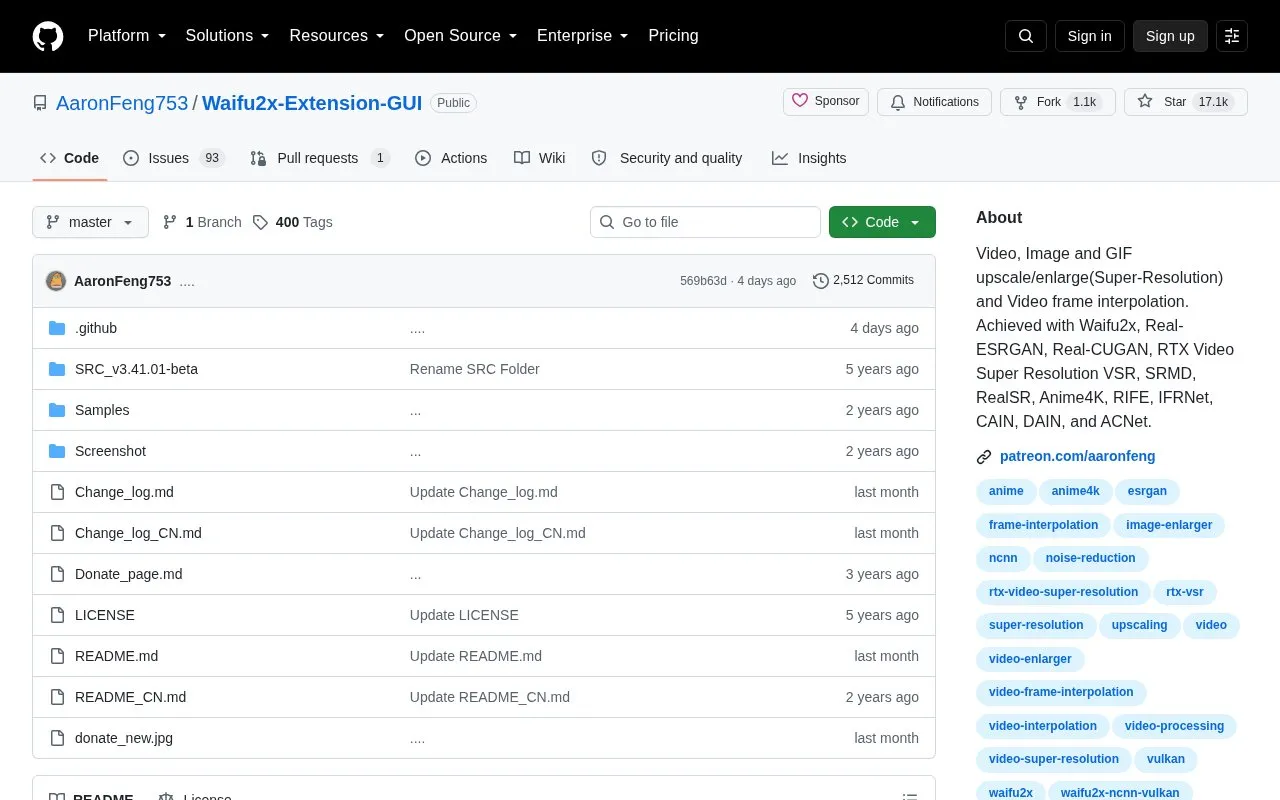Click the anime4k topic tag
This screenshot has height=800, width=1280.
coord(1075,491)
